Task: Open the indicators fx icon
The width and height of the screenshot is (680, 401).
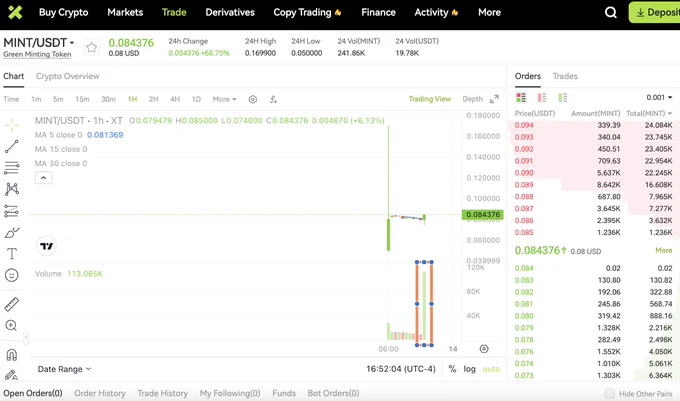Action: coord(273,99)
